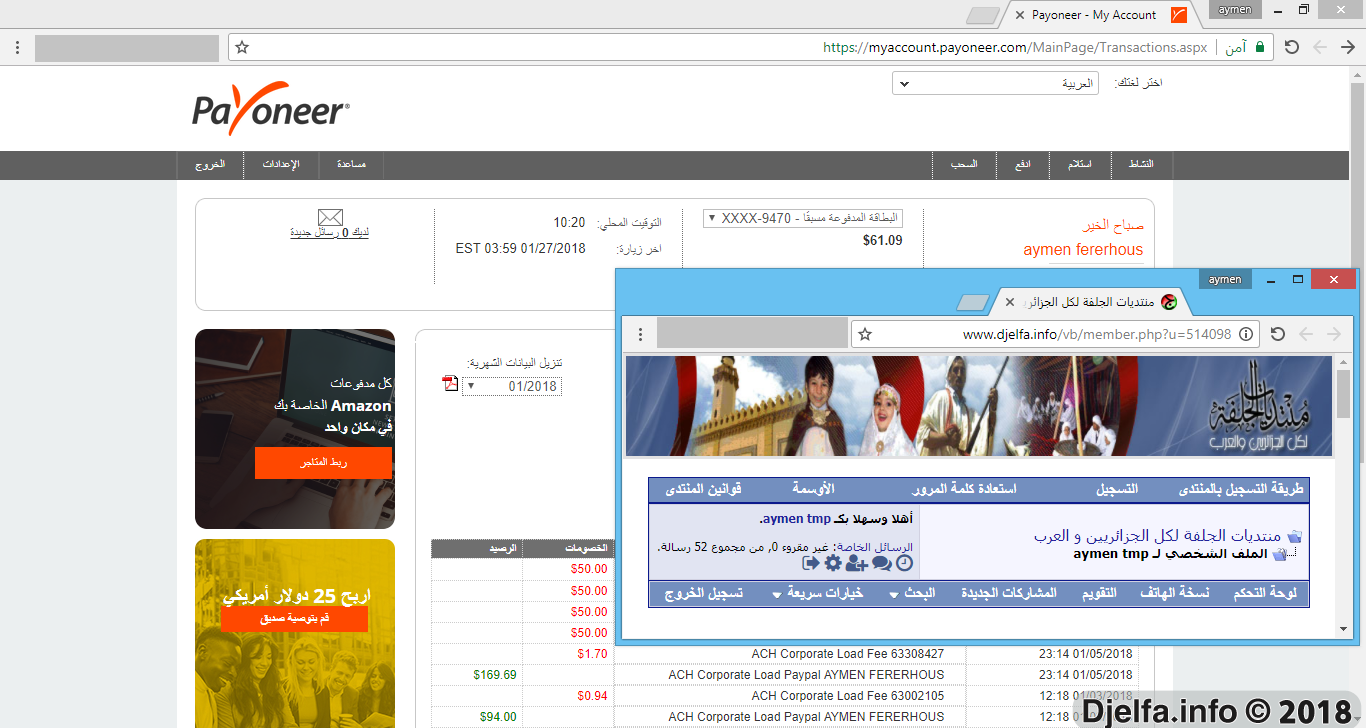
Task: Open the new messages link under envelope
Action: pyautogui.click(x=330, y=232)
